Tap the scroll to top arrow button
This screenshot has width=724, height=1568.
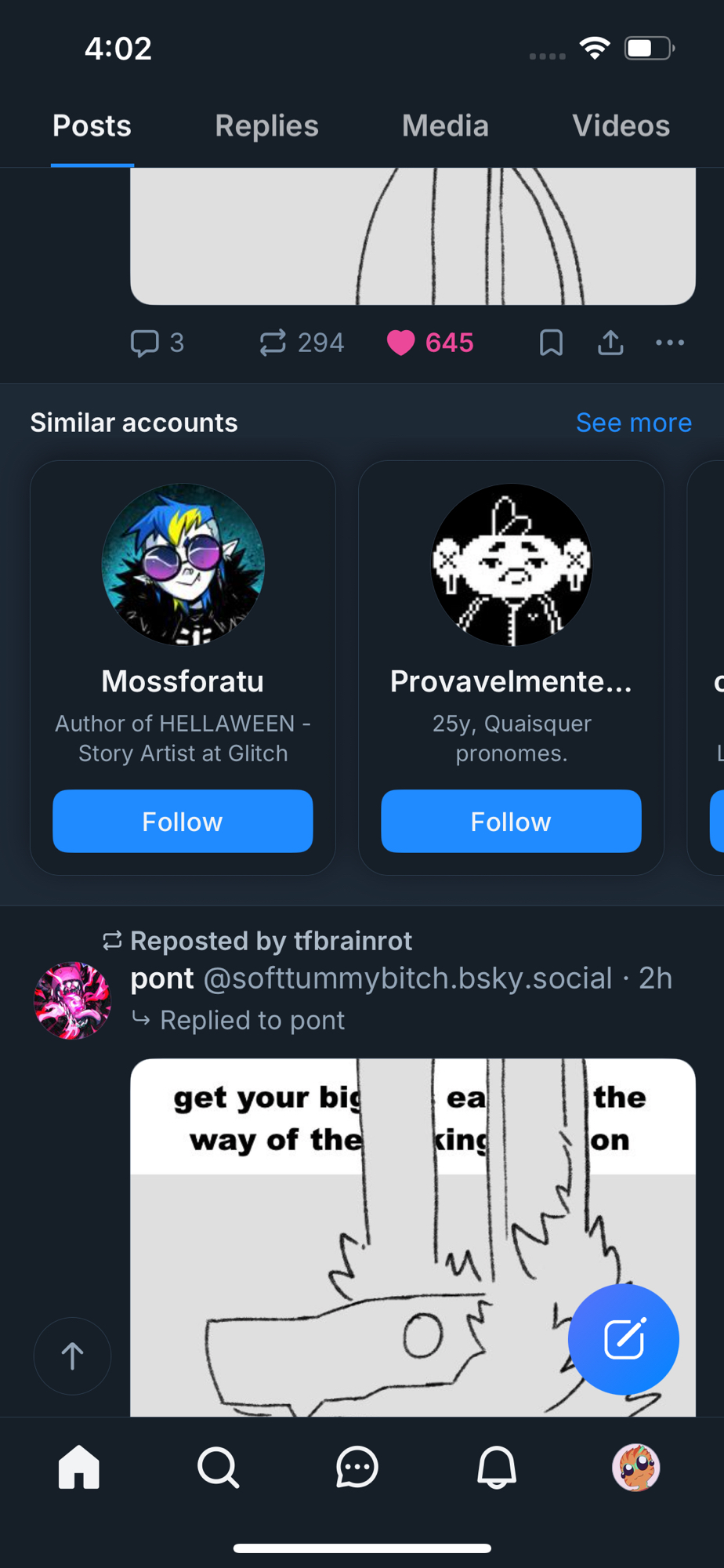click(72, 1356)
